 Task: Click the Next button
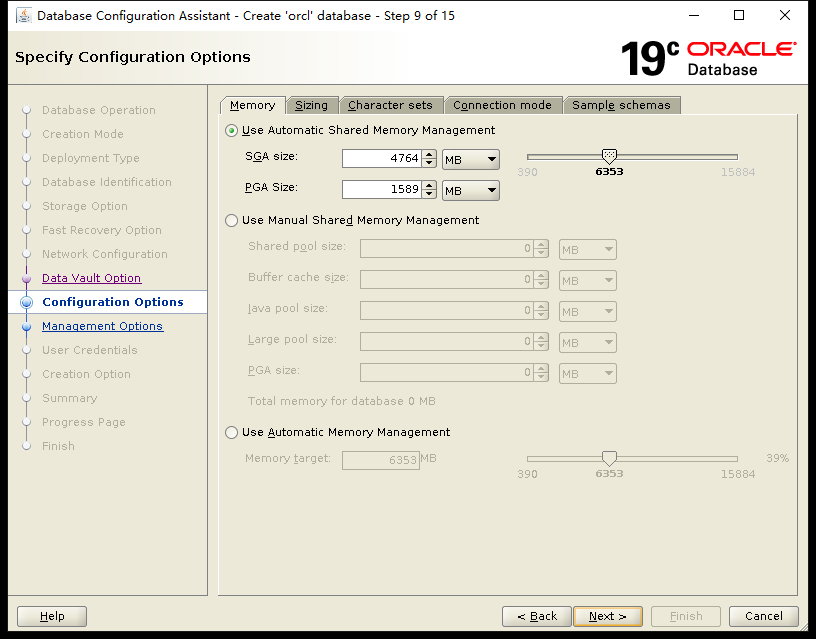tap(608, 616)
